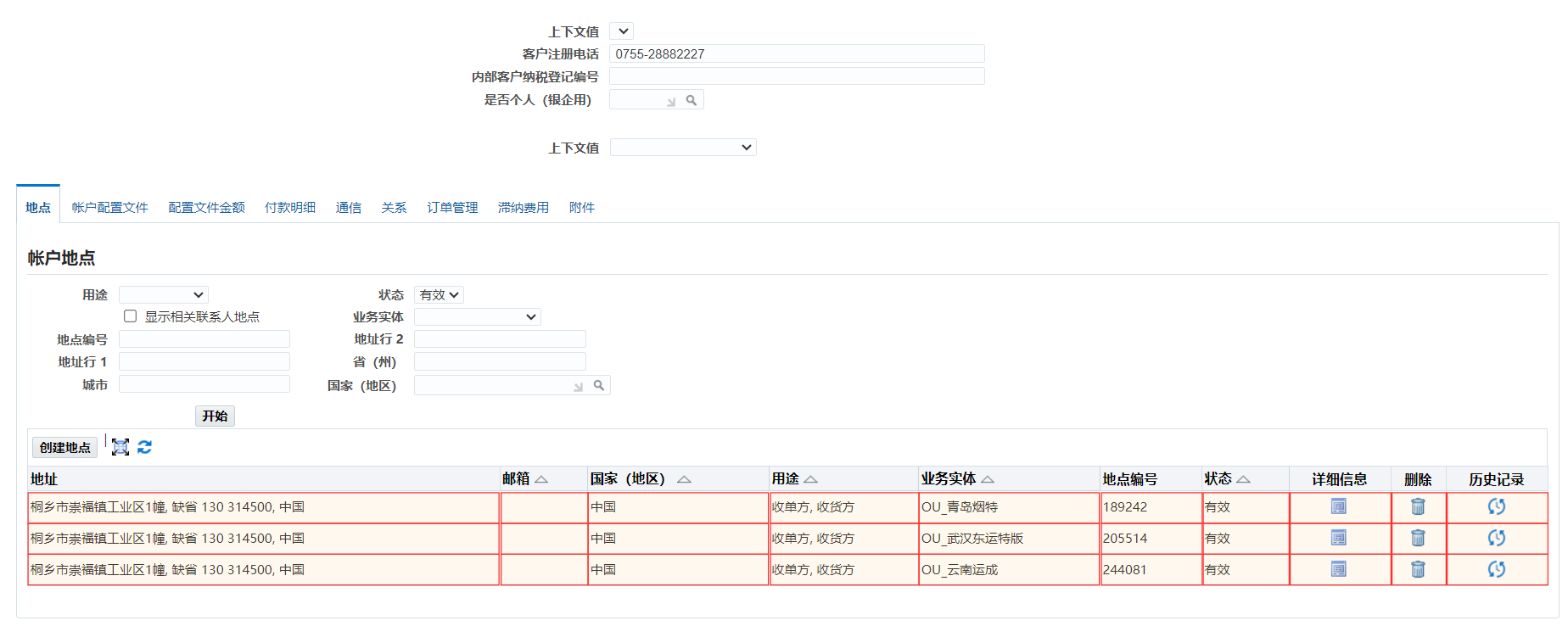Viewport: 1568px width, 626px height.
Task: Open details for site number 244081
Action: click(1338, 570)
